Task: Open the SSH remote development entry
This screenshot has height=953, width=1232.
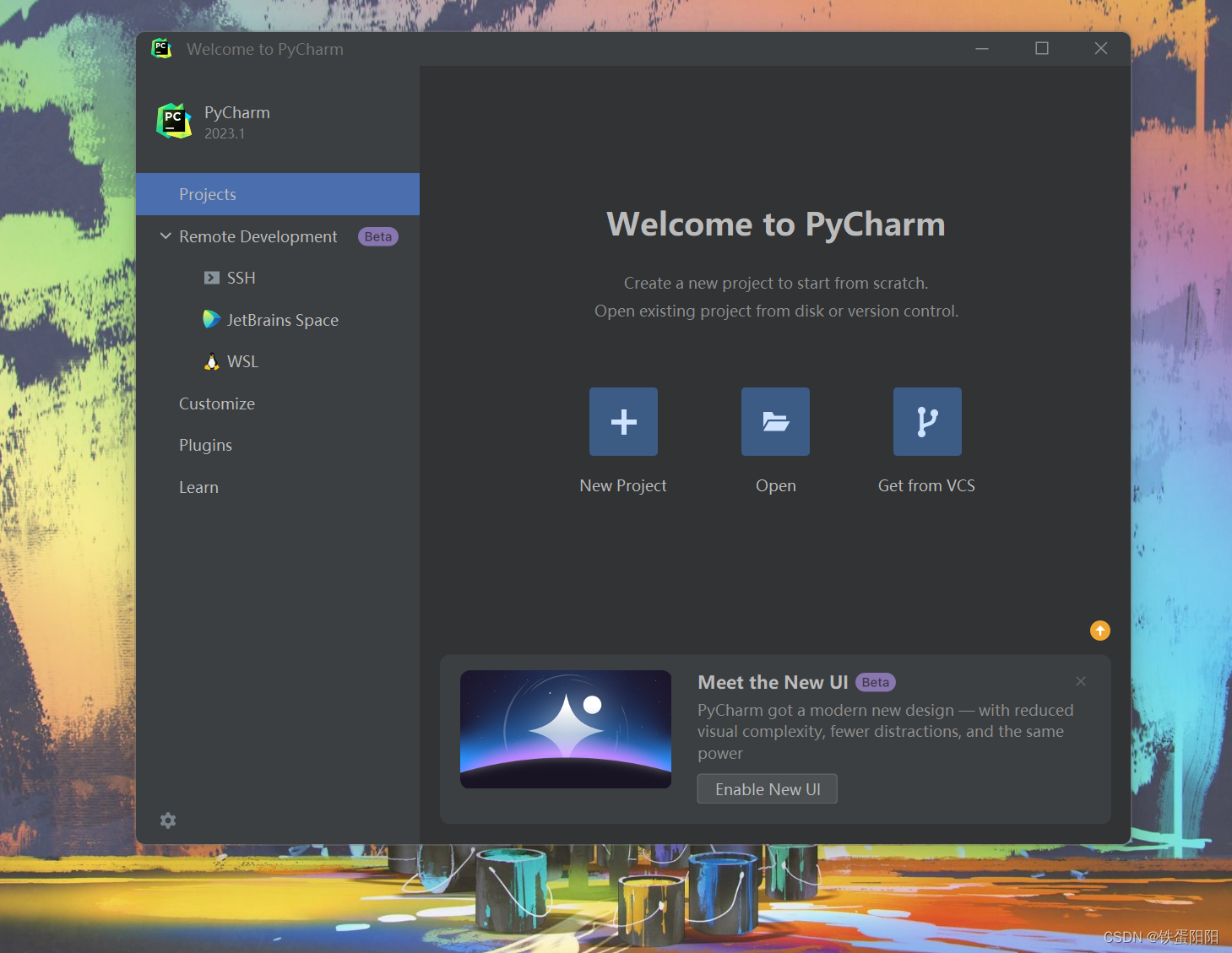Action: (278, 278)
